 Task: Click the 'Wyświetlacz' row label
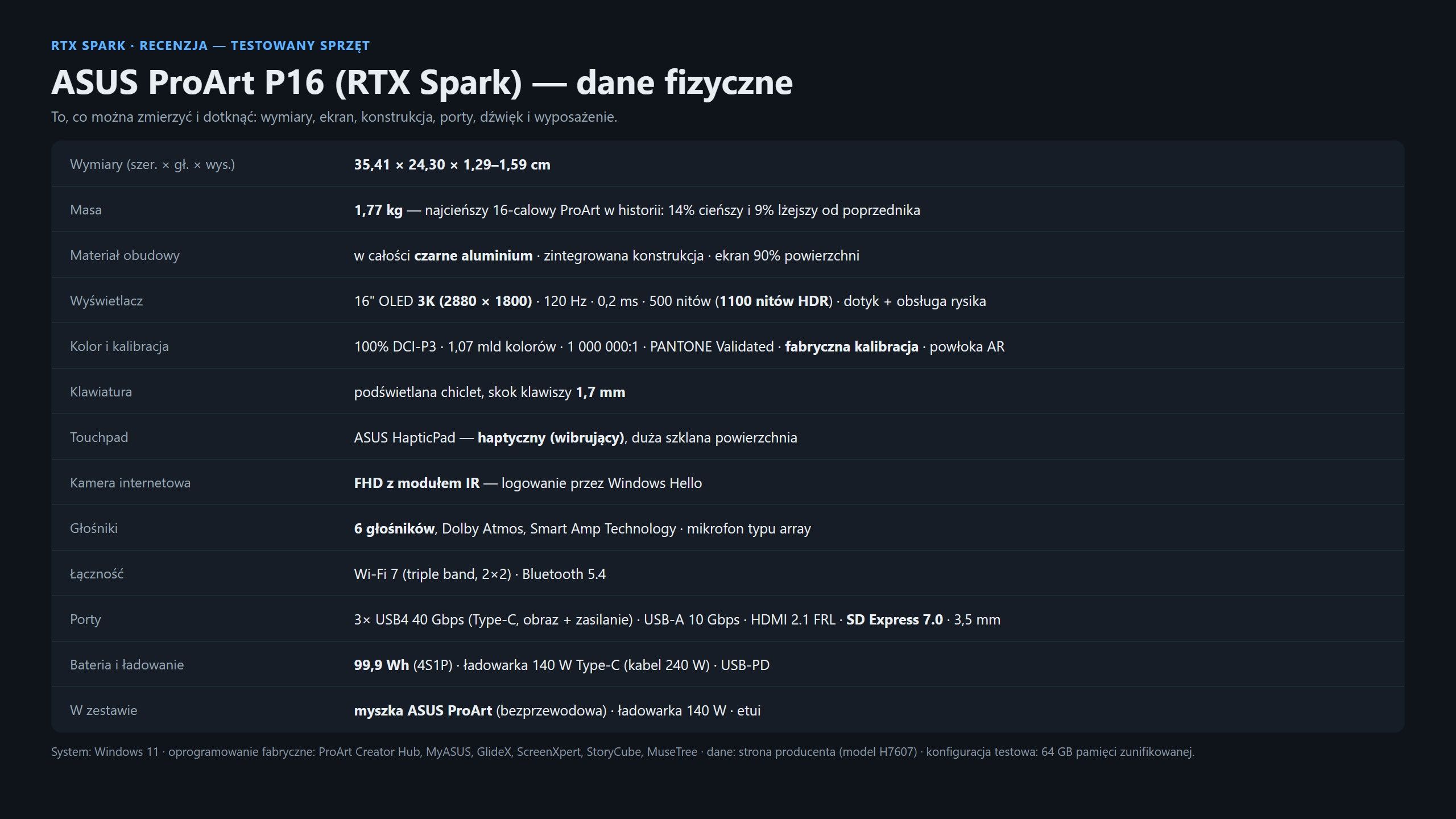pyautogui.click(x=106, y=301)
